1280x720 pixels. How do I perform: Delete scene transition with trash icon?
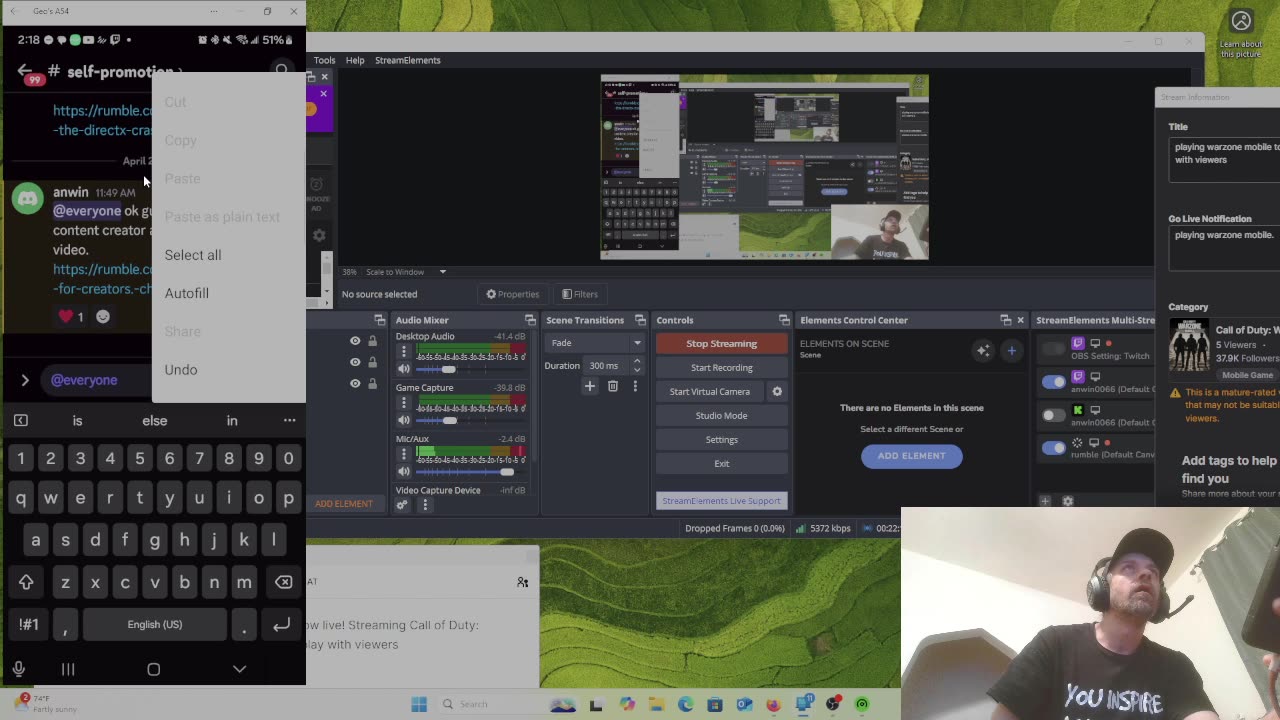[x=613, y=386]
